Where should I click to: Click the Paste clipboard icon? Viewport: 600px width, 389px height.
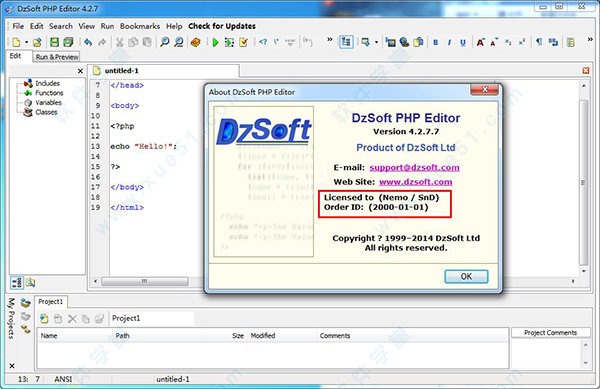tap(147, 42)
